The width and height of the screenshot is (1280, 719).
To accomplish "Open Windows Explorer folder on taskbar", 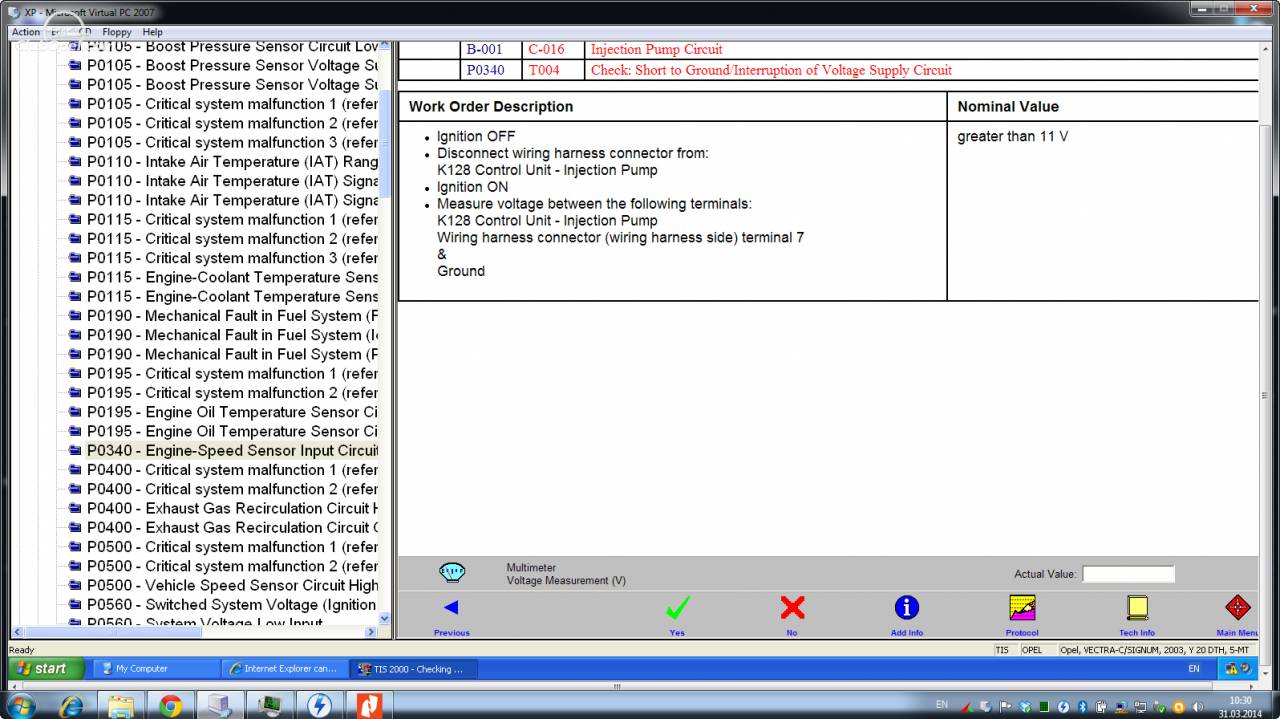I will click(121, 706).
